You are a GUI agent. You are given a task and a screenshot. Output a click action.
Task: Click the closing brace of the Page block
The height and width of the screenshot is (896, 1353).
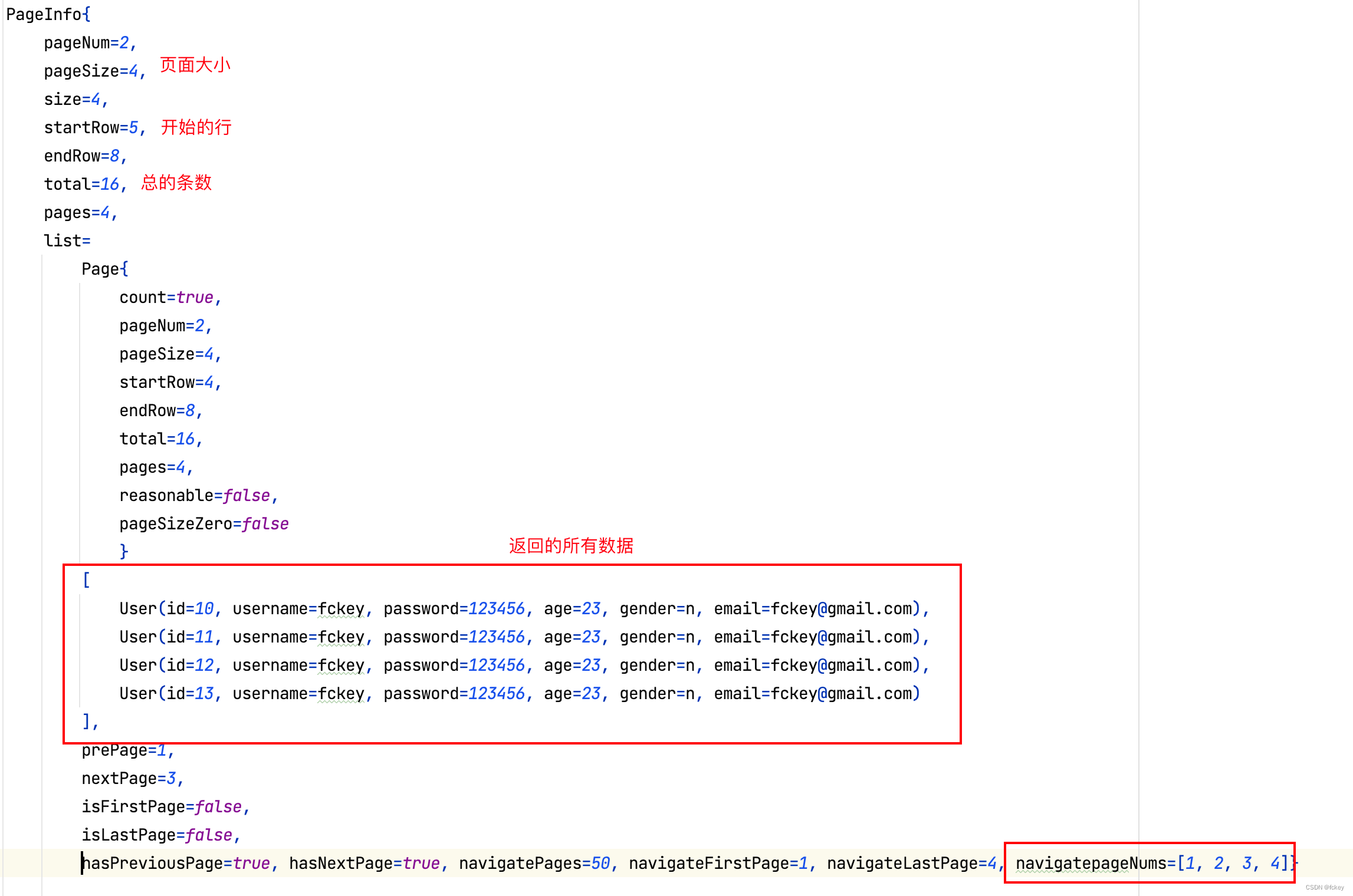pos(124,551)
